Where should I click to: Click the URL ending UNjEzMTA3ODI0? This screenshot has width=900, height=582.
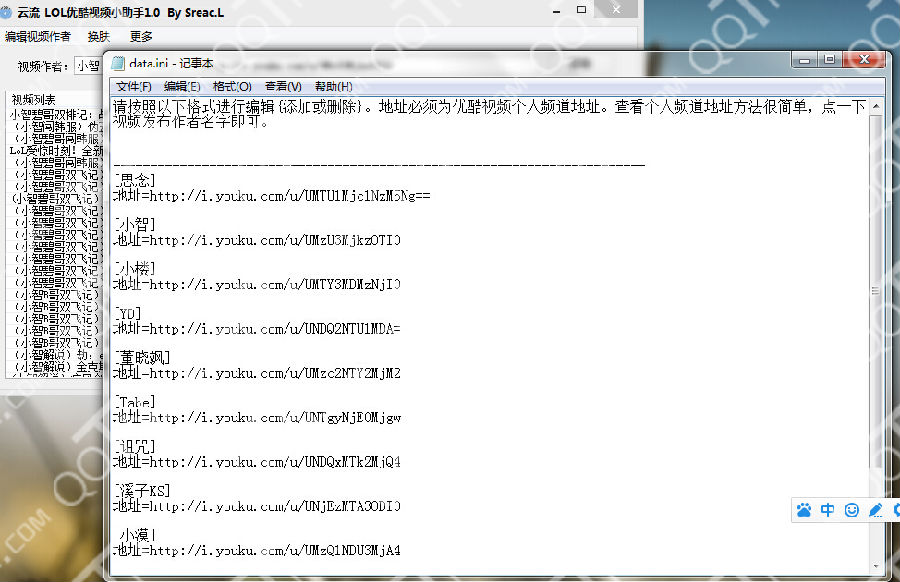[x=257, y=506]
